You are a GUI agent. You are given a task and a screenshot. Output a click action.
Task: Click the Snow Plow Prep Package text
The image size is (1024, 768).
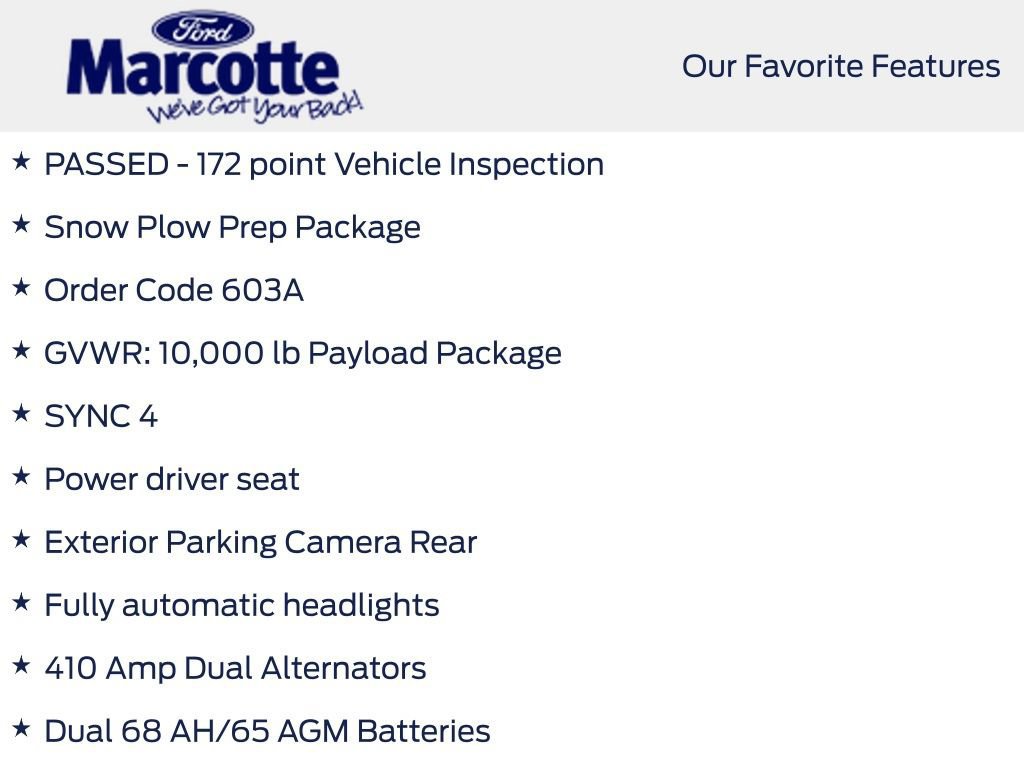232,227
